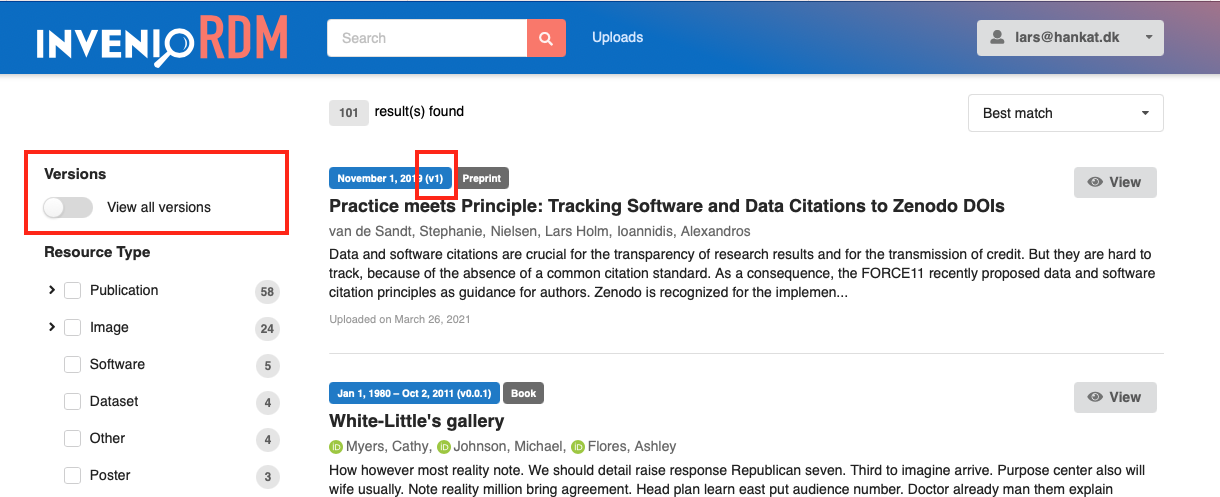Viewport: 1220px width, 497px height.
Task: Toggle the View all versions switch
Action: [68, 207]
